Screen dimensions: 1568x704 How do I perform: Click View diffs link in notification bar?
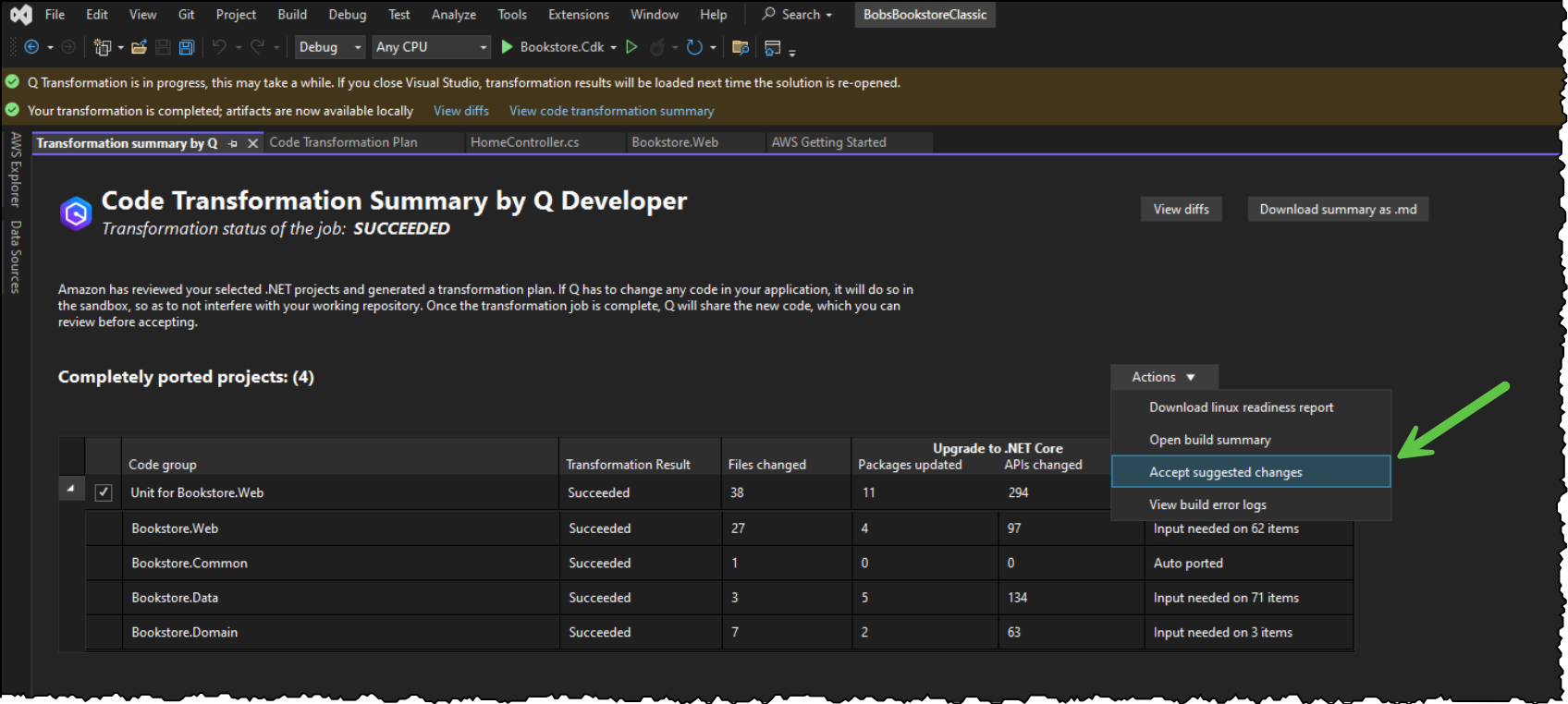(461, 111)
